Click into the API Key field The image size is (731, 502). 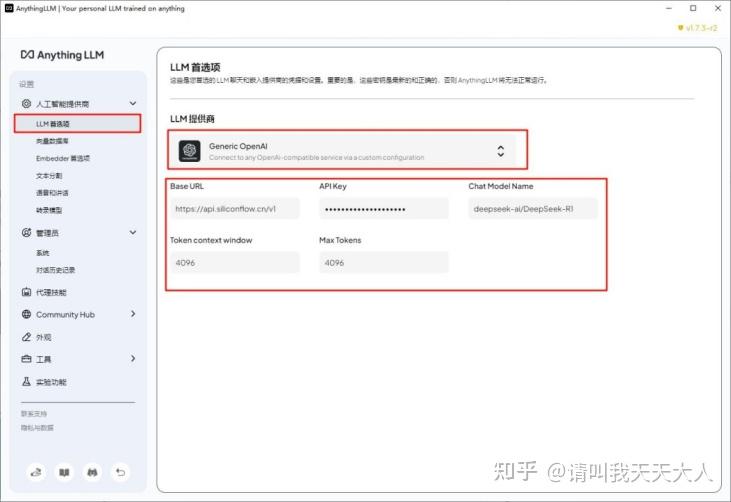(x=384, y=209)
